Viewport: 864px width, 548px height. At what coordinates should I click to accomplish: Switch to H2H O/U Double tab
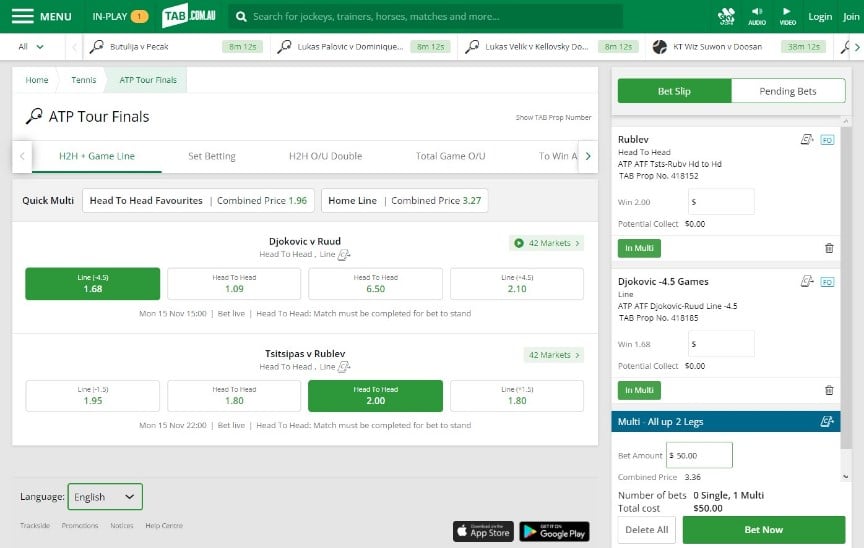pos(326,156)
